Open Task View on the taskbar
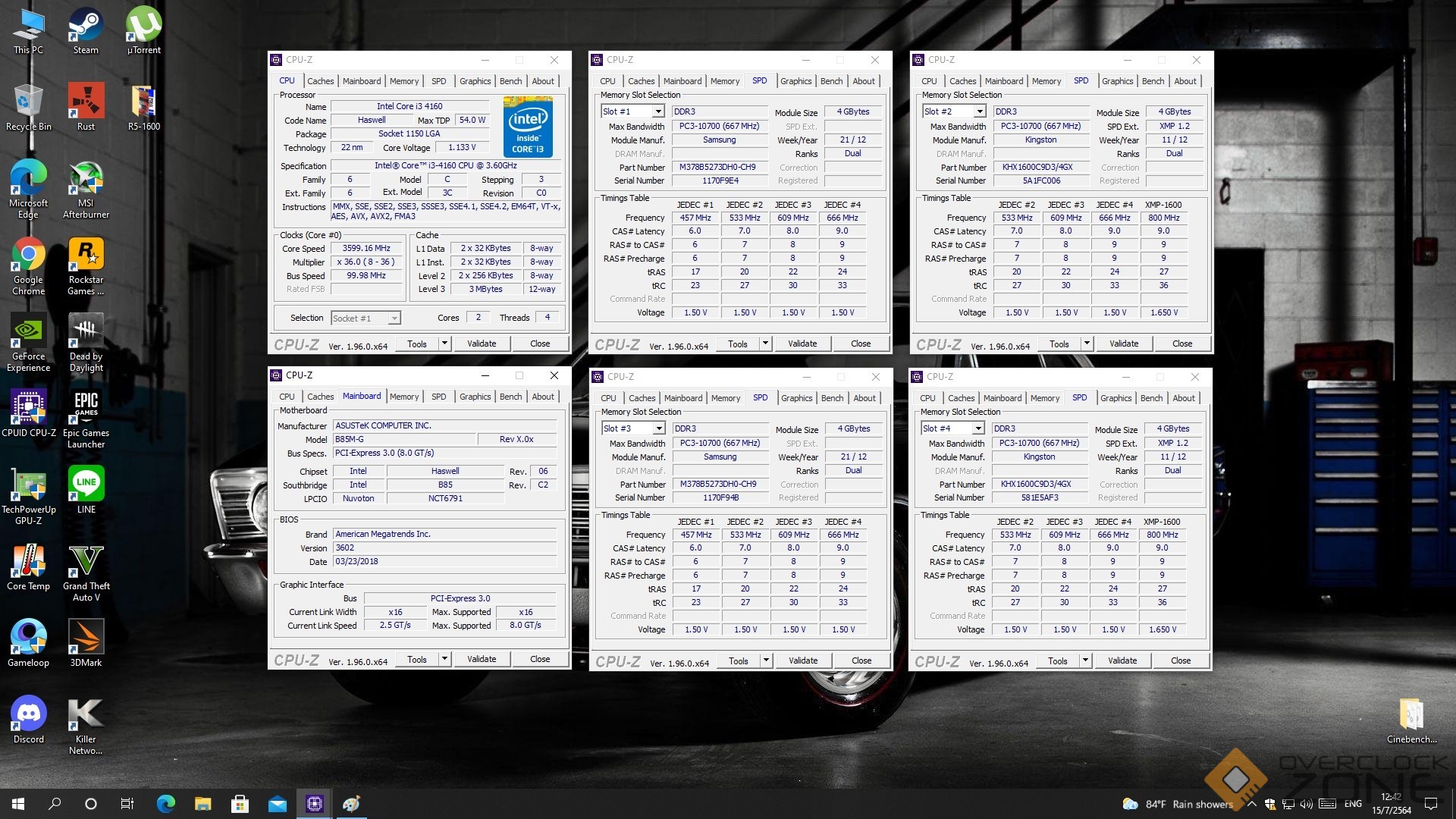This screenshot has width=1456, height=819. click(127, 803)
